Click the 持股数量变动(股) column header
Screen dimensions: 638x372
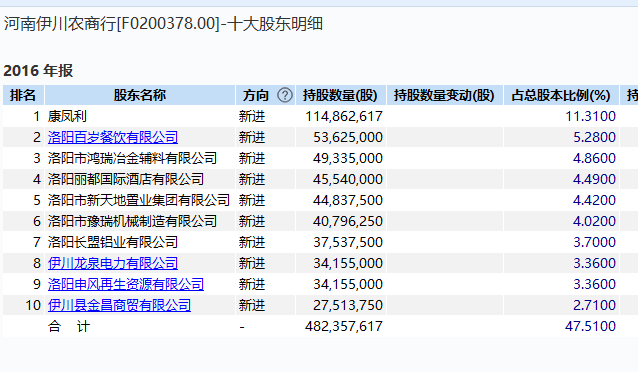tap(444, 95)
